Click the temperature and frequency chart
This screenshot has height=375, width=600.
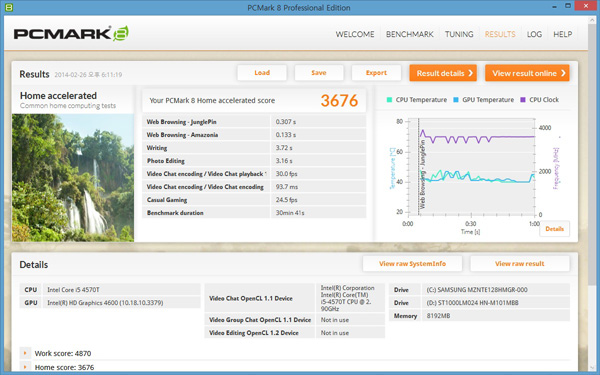click(x=471, y=168)
